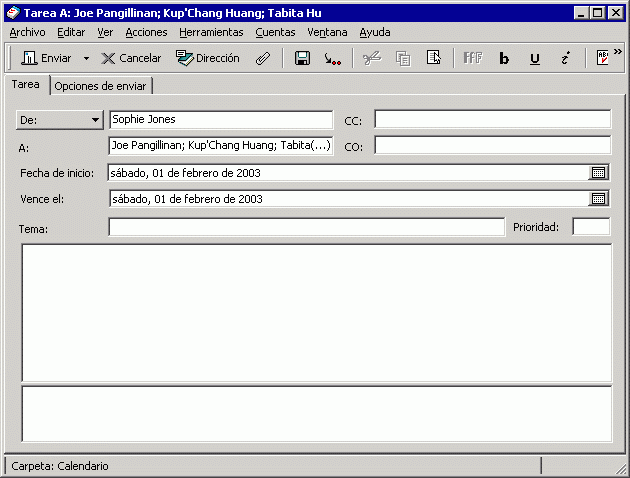Click the CC: input field
Image resolution: width=630 pixels, height=478 pixels.
click(493, 119)
